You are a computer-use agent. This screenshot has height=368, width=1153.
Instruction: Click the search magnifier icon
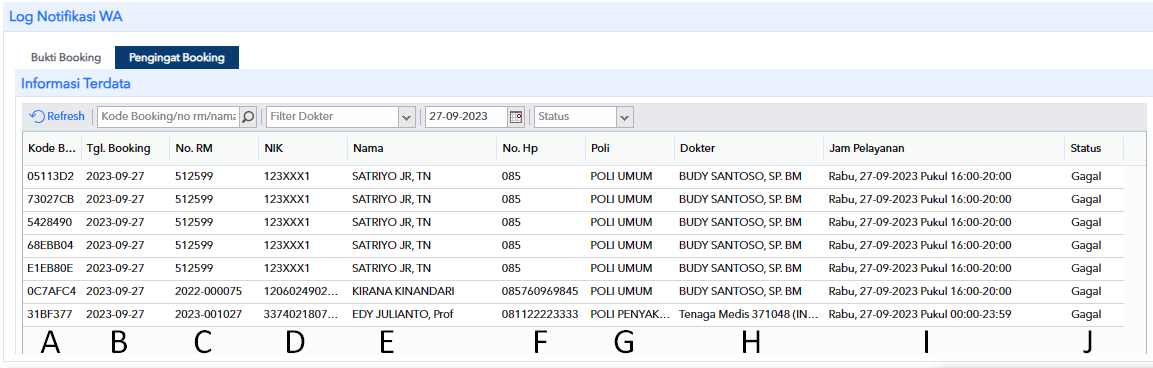249,116
